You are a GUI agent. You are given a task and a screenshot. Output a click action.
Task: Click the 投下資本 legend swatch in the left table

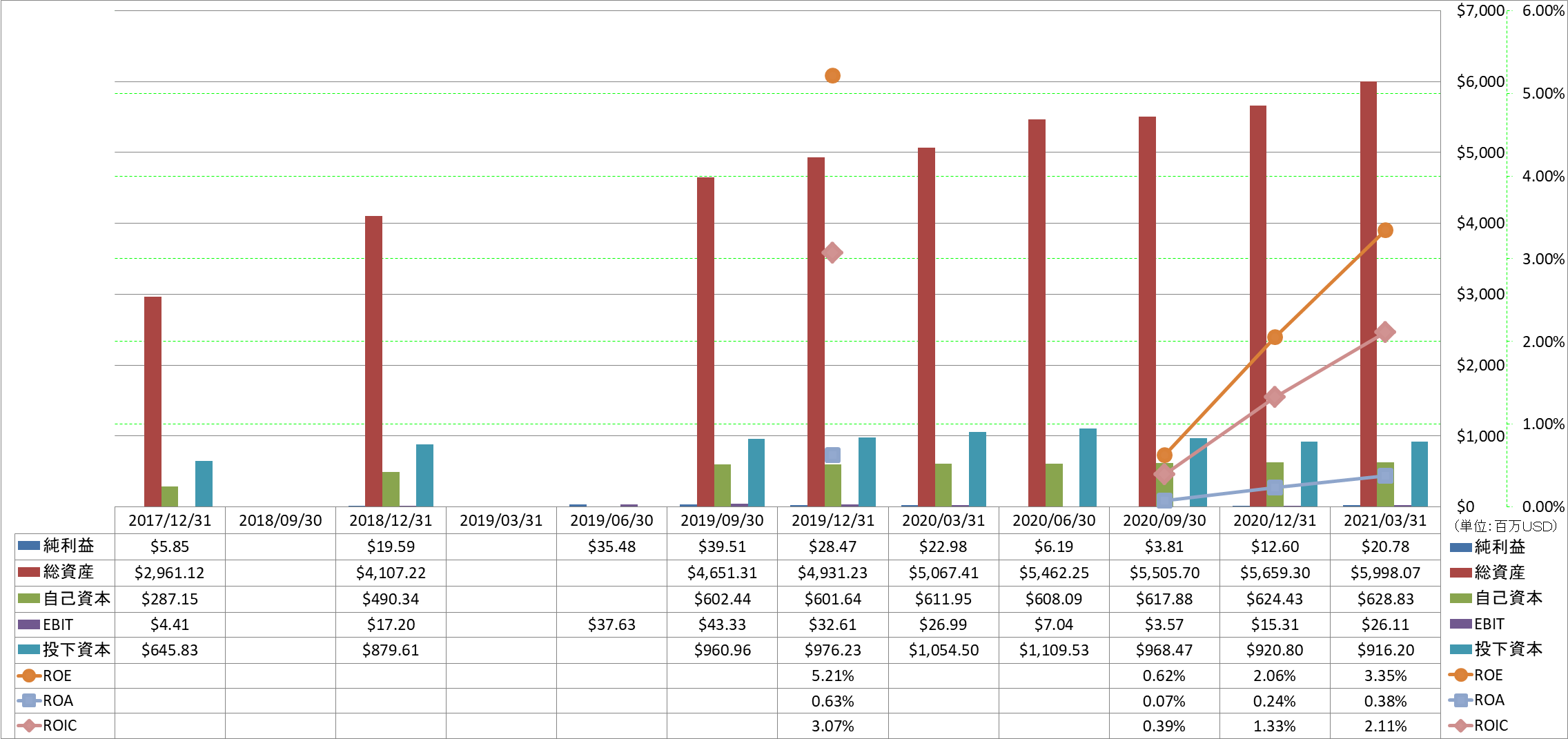point(28,649)
